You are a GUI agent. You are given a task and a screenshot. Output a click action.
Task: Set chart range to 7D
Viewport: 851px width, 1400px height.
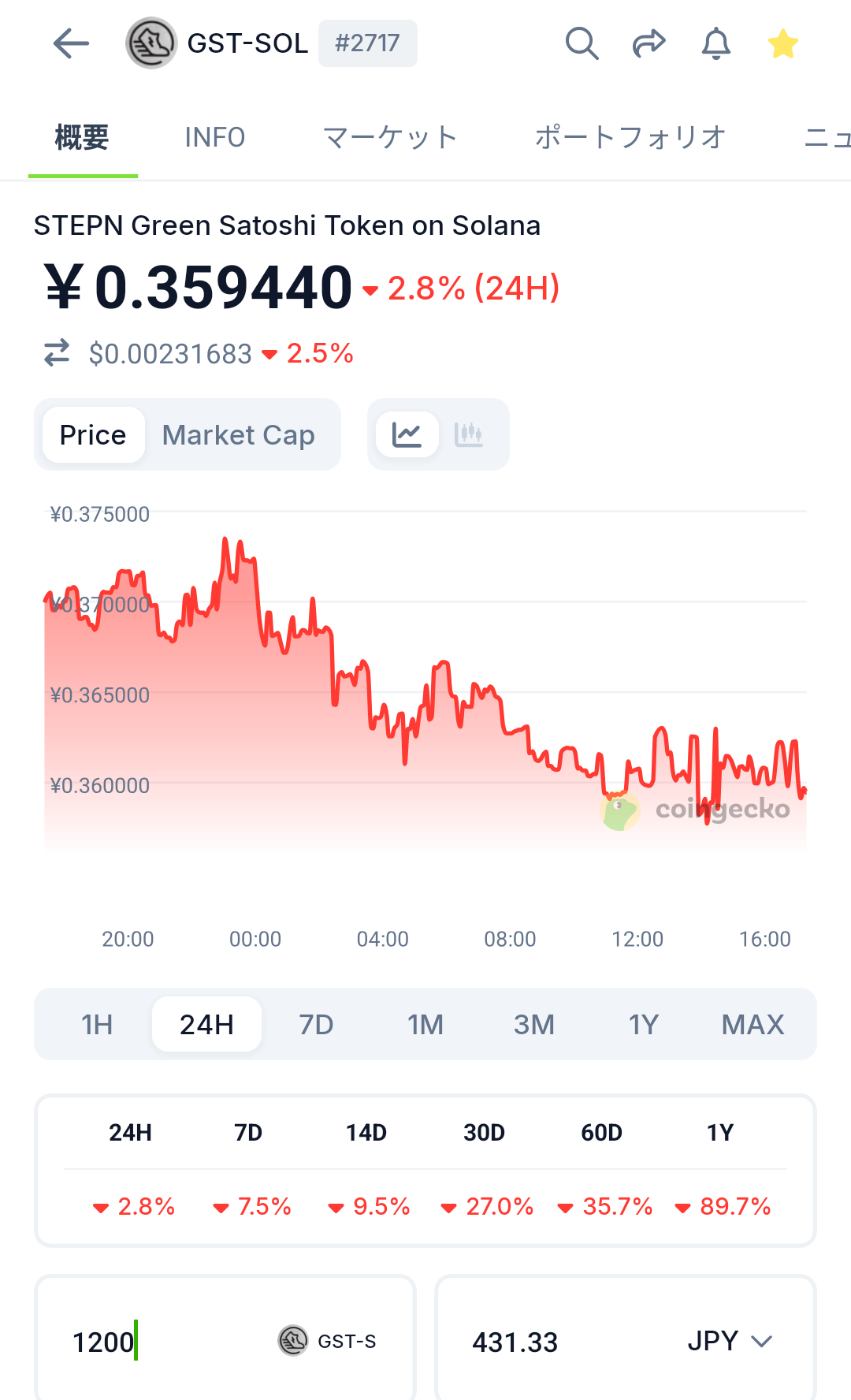pyautogui.click(x=316, y=1025)
